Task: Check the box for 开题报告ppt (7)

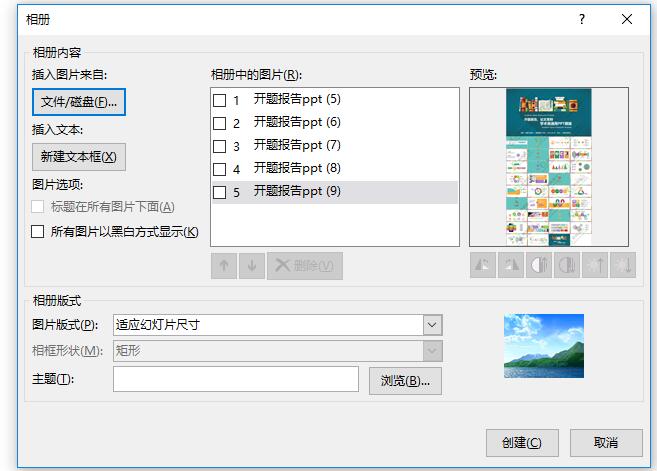Action: pos(220,146)
